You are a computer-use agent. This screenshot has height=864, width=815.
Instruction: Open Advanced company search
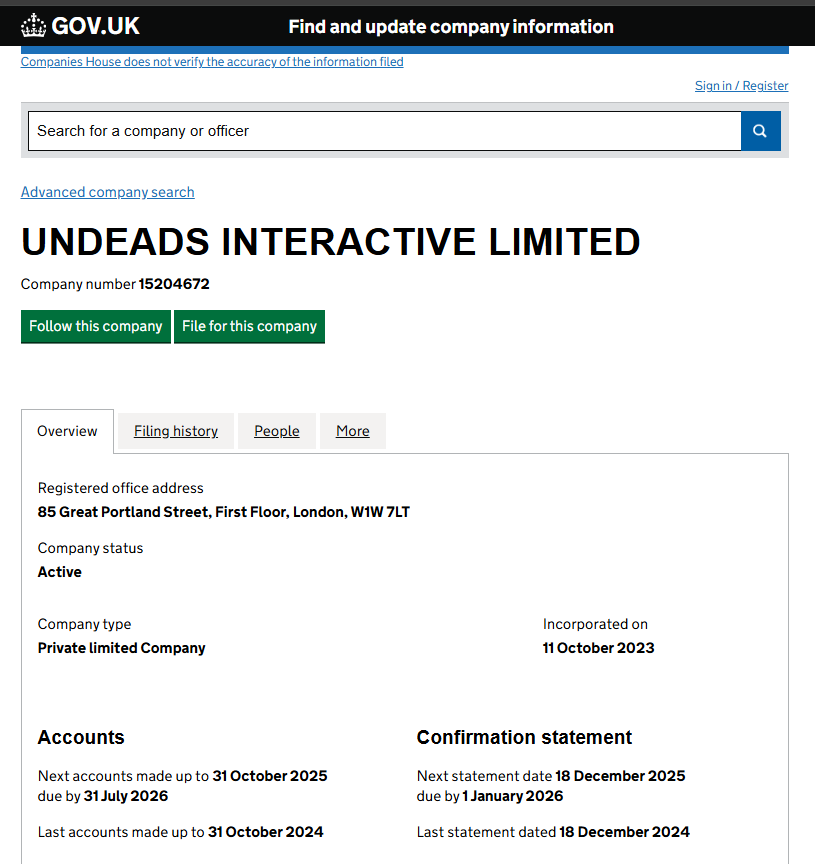108,192
